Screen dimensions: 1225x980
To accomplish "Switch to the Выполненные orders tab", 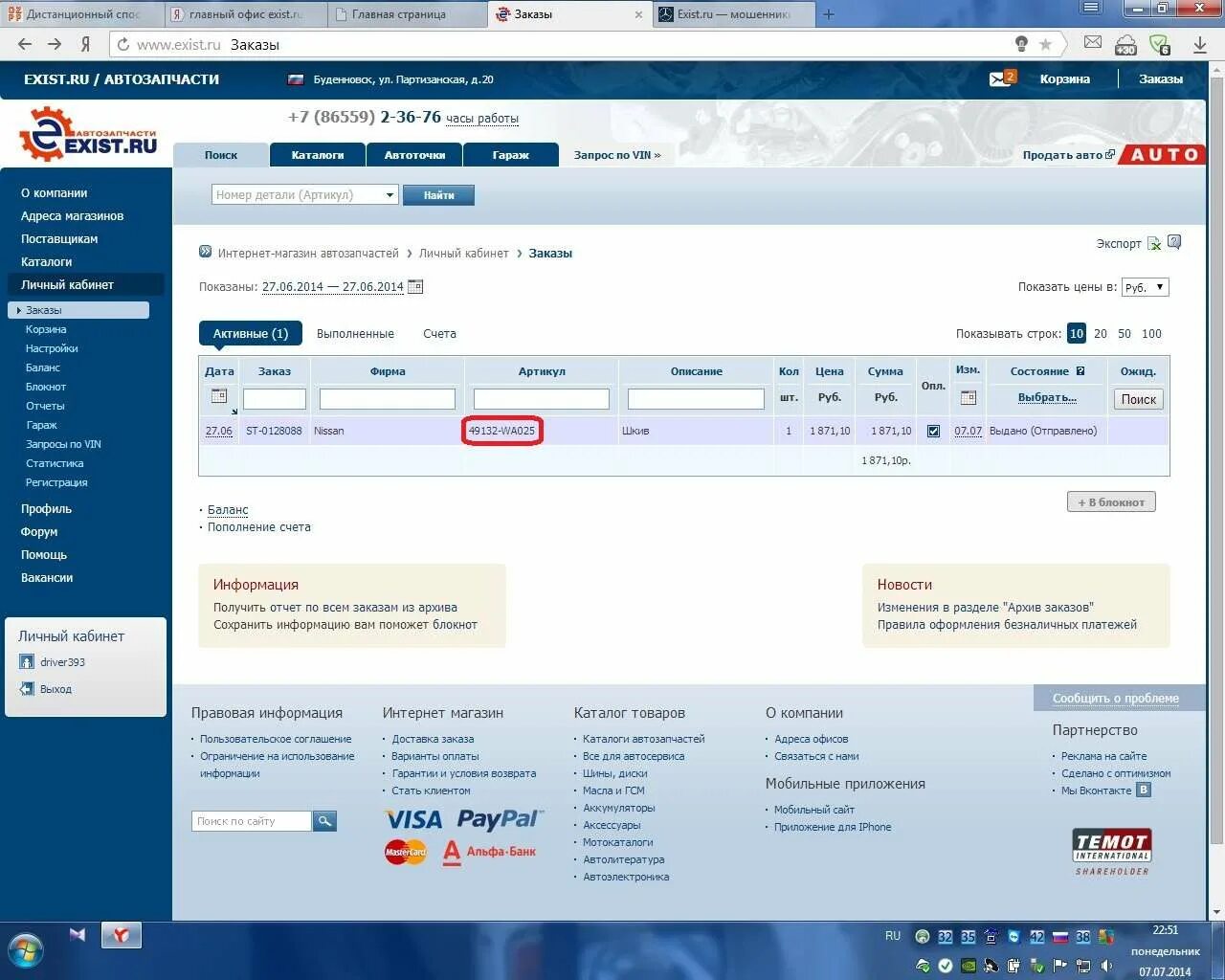I will 355,334.
